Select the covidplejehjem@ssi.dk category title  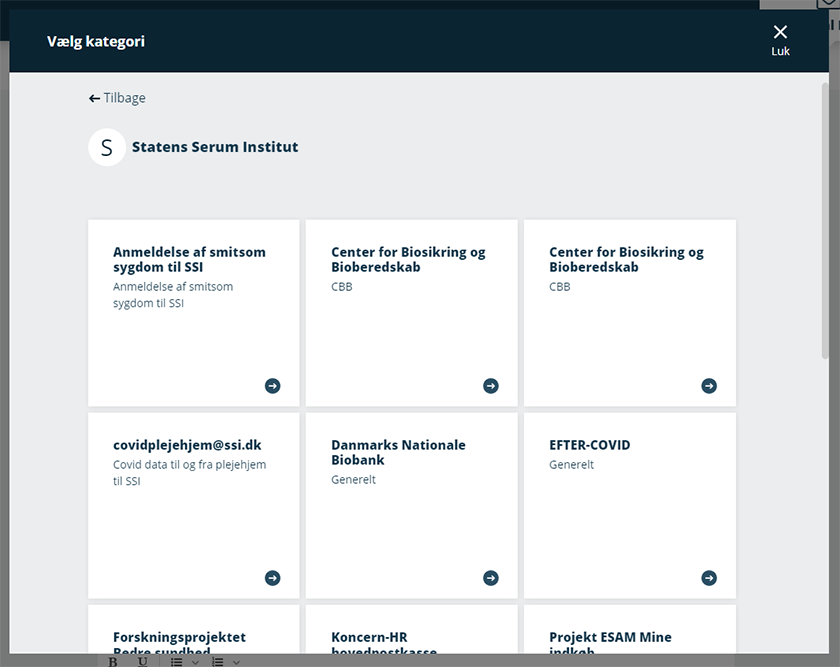tap(187, 445)
